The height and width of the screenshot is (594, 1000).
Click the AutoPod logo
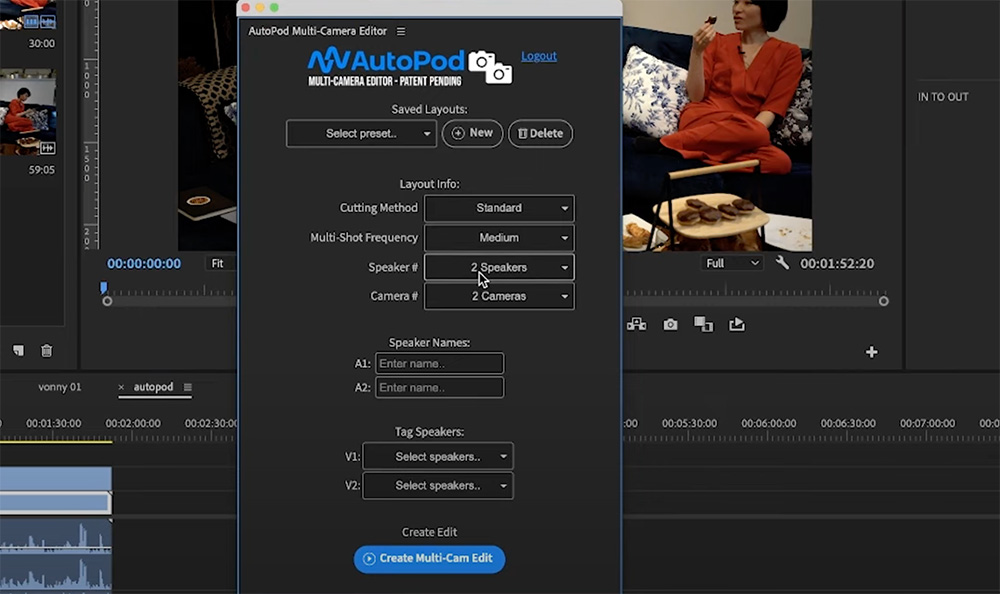point(409,66)
